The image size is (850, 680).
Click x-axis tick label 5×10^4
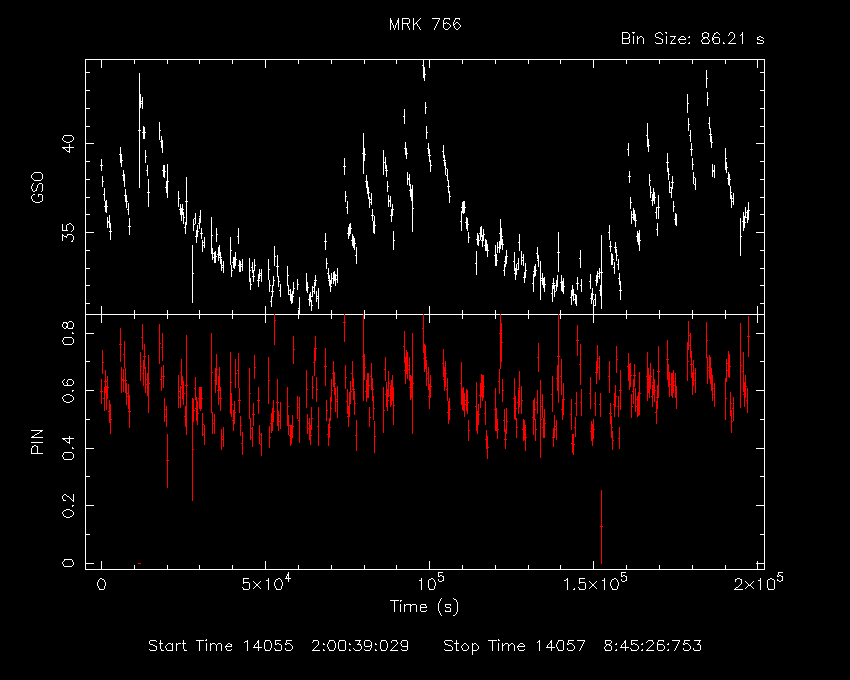click(x=267, y=582)
